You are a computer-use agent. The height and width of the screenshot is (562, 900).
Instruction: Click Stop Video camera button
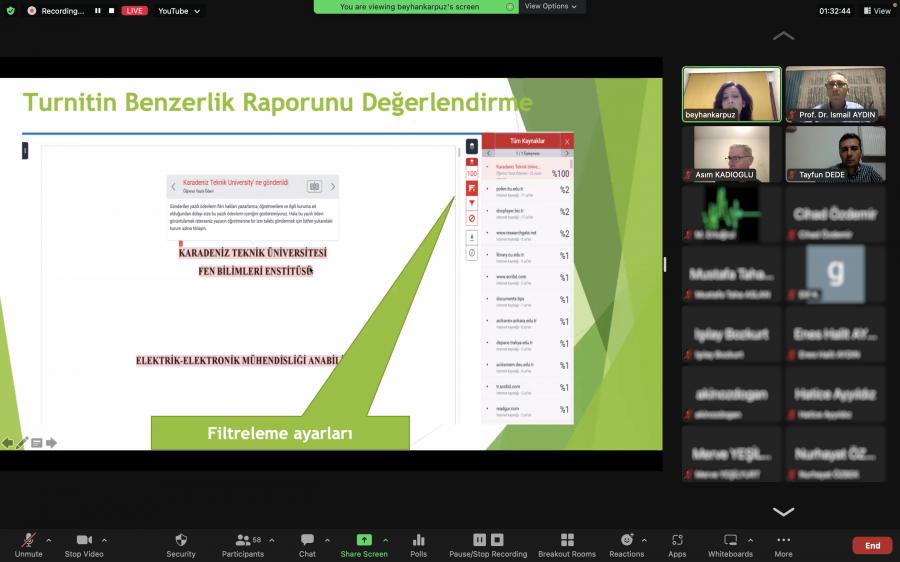click(x=84, y=545)
